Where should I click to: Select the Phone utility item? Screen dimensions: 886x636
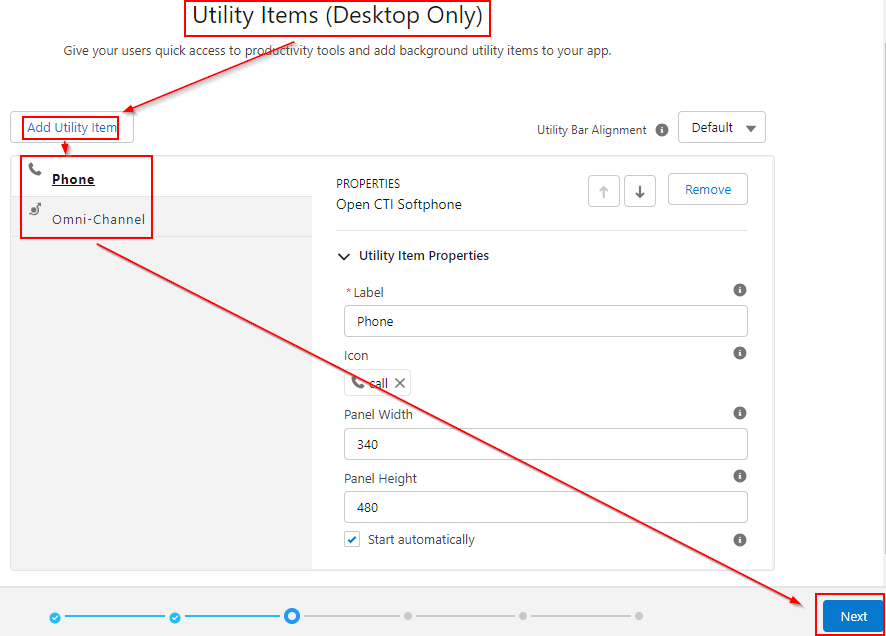[x=73, y=180]
